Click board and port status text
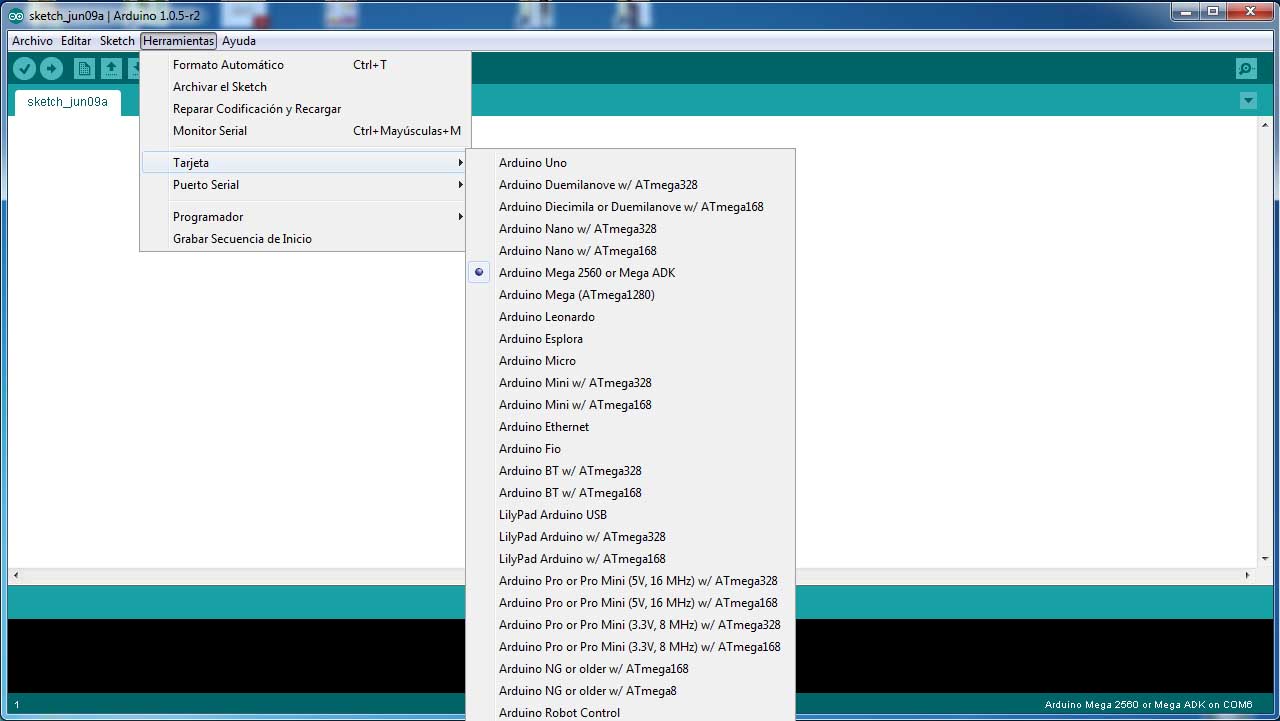Screen dimensions: 1280x721 click(1148, 705)
